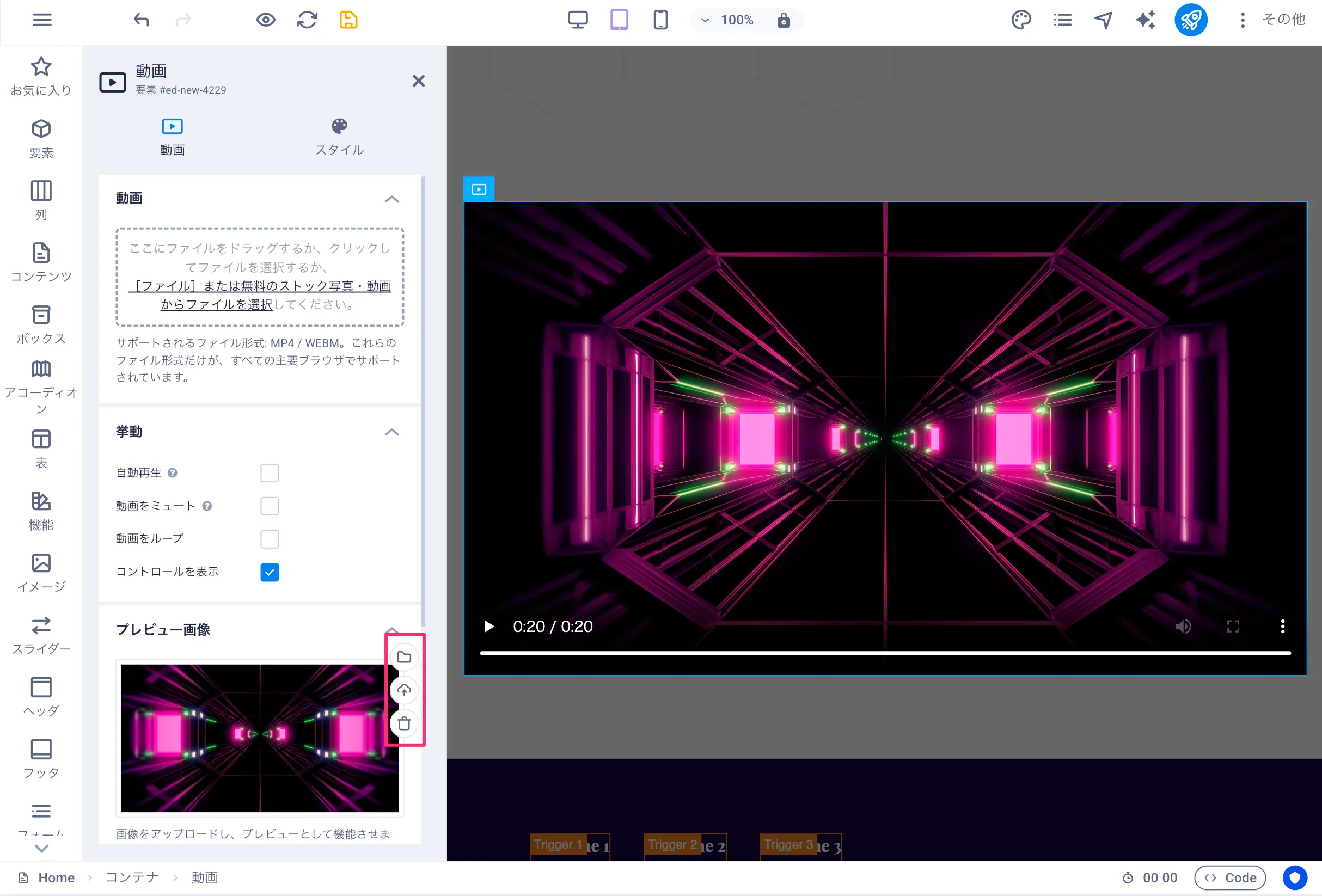
Task: Switch to the 動画 tab
Action: pyautogui.click(x=173, y=137)
